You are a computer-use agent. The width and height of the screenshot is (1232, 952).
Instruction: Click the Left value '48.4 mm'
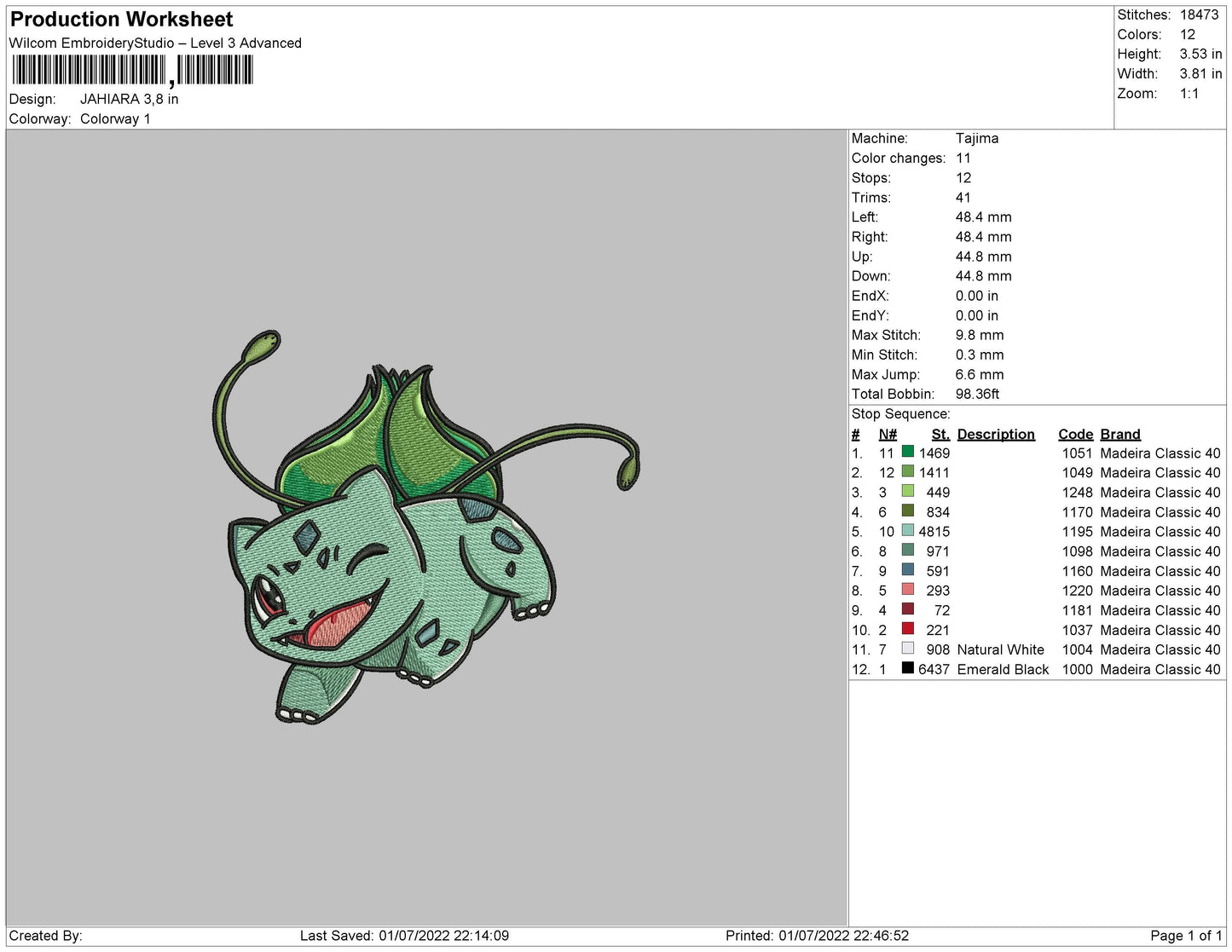[x=984, y=216]
